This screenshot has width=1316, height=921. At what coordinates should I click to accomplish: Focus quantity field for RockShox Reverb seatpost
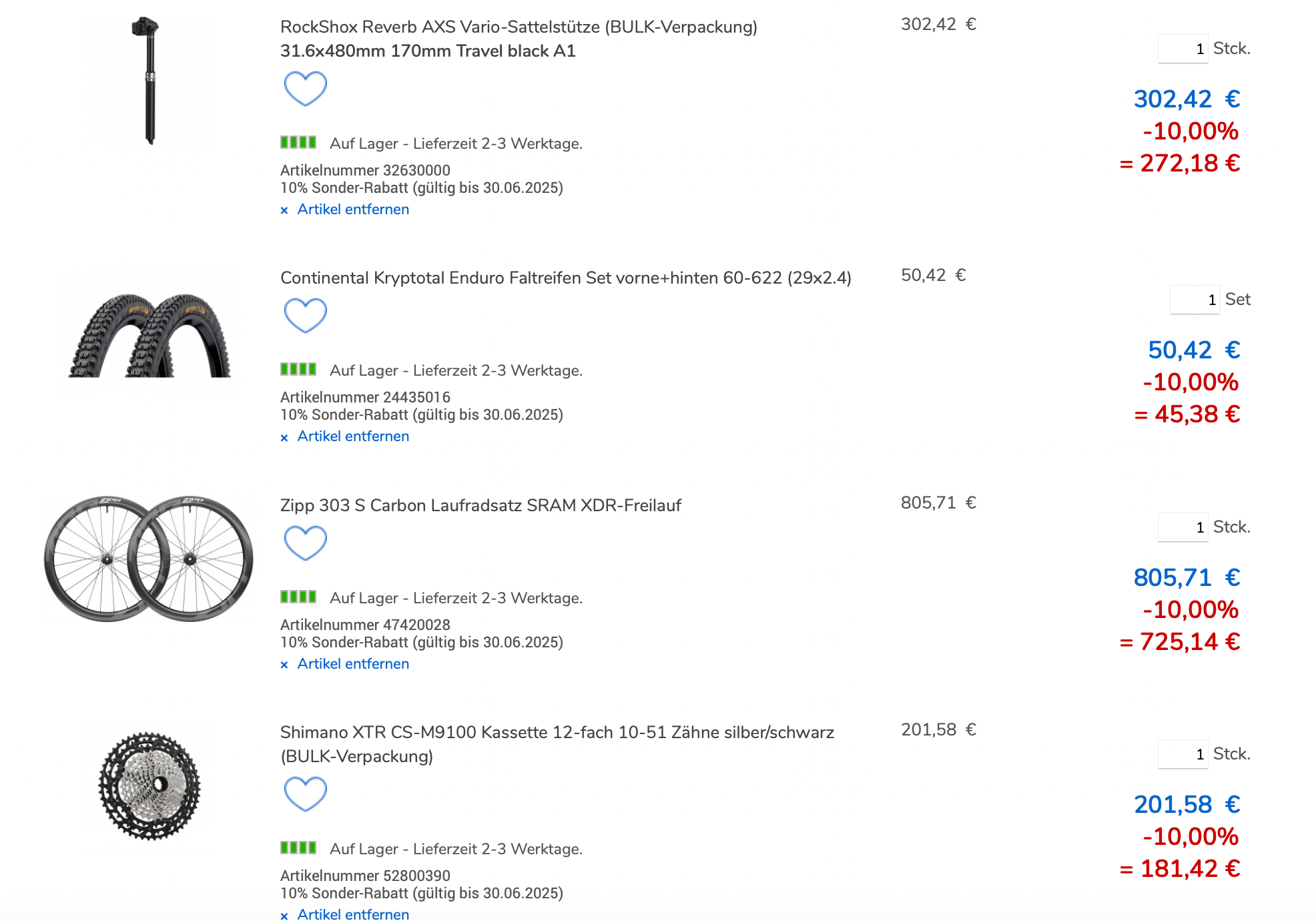tap(1183, 49)
